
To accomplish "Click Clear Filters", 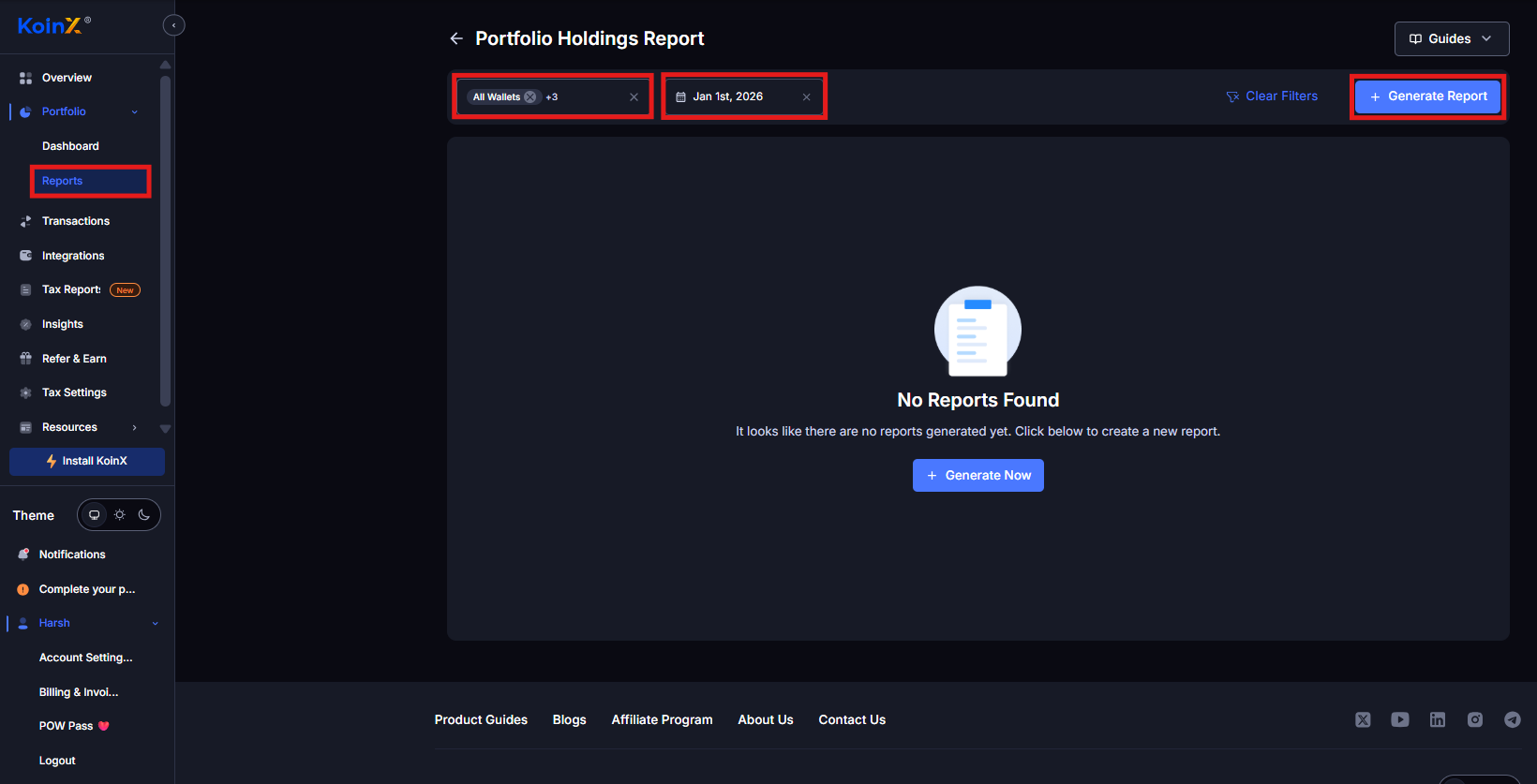I will (1272, 96).
